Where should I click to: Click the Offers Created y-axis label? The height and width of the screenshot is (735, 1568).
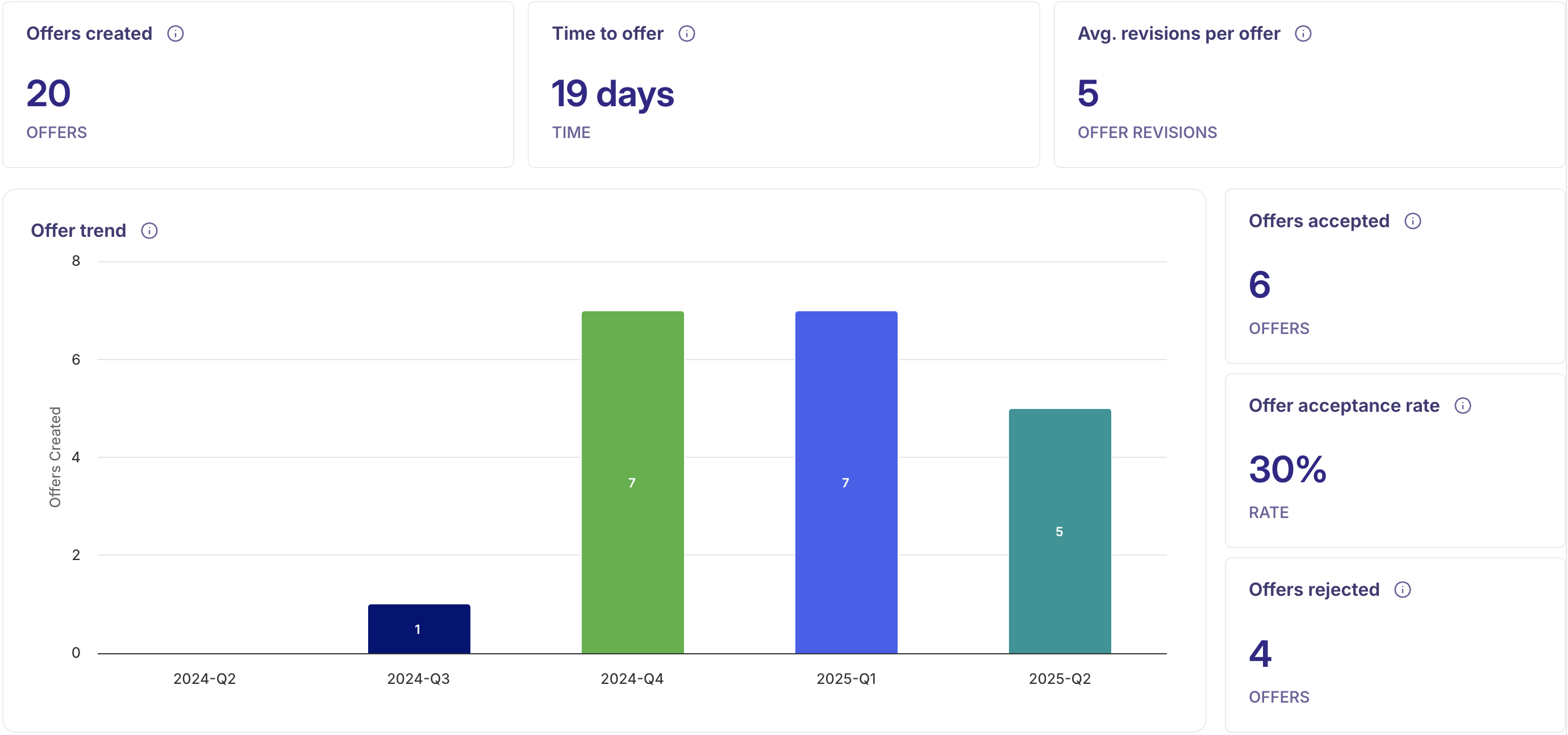[x=55, y=456]
